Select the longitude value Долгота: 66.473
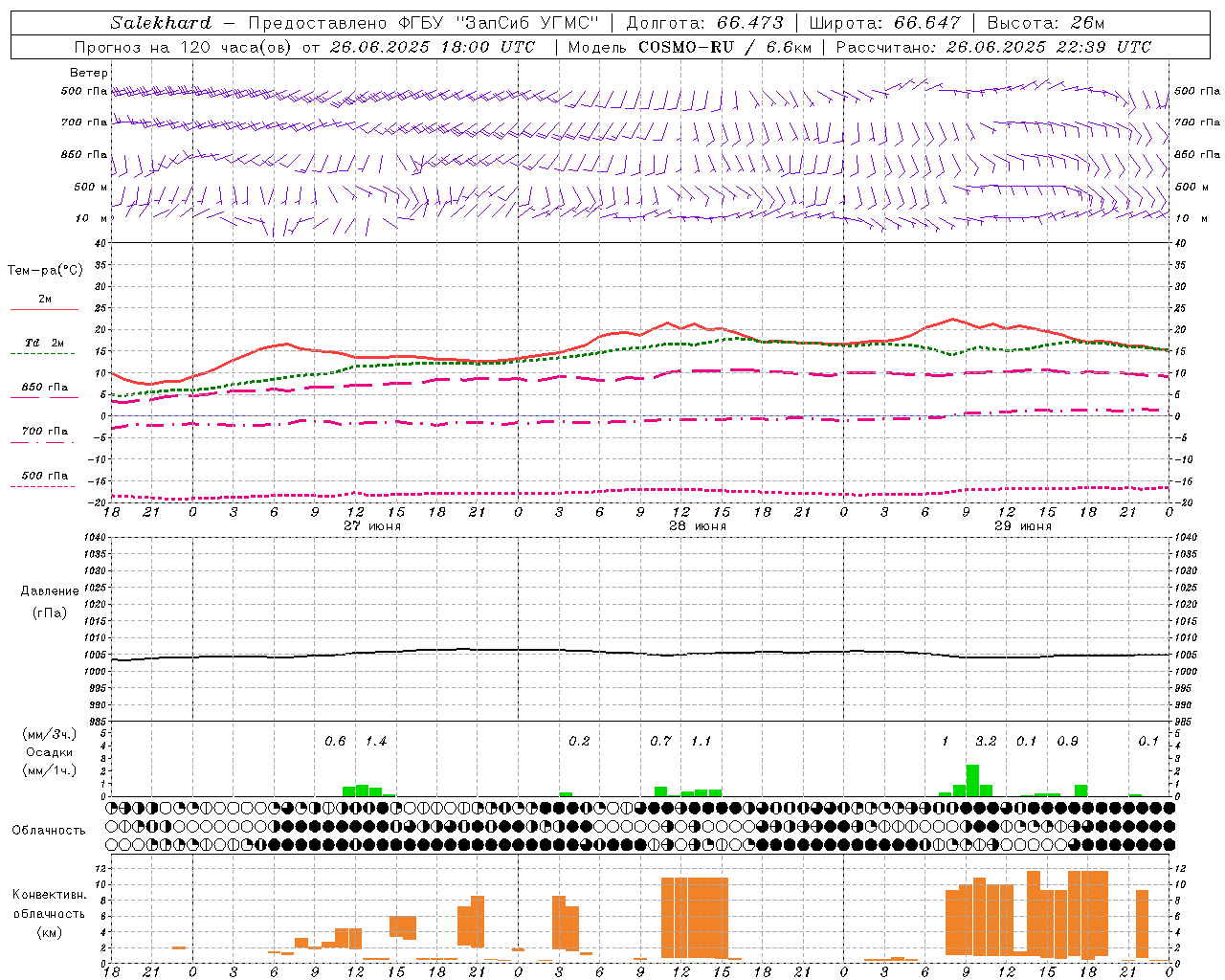The image size is (1225, 980). [704, 23]
